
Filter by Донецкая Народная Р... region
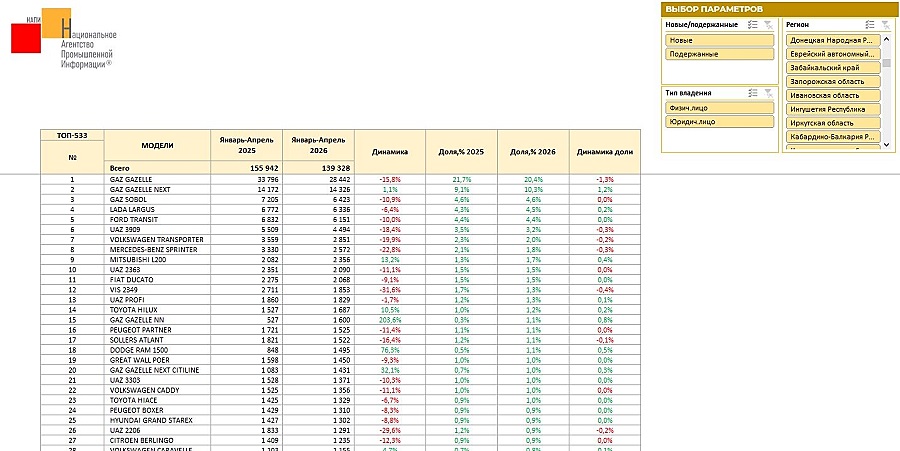tap(833, 41)
